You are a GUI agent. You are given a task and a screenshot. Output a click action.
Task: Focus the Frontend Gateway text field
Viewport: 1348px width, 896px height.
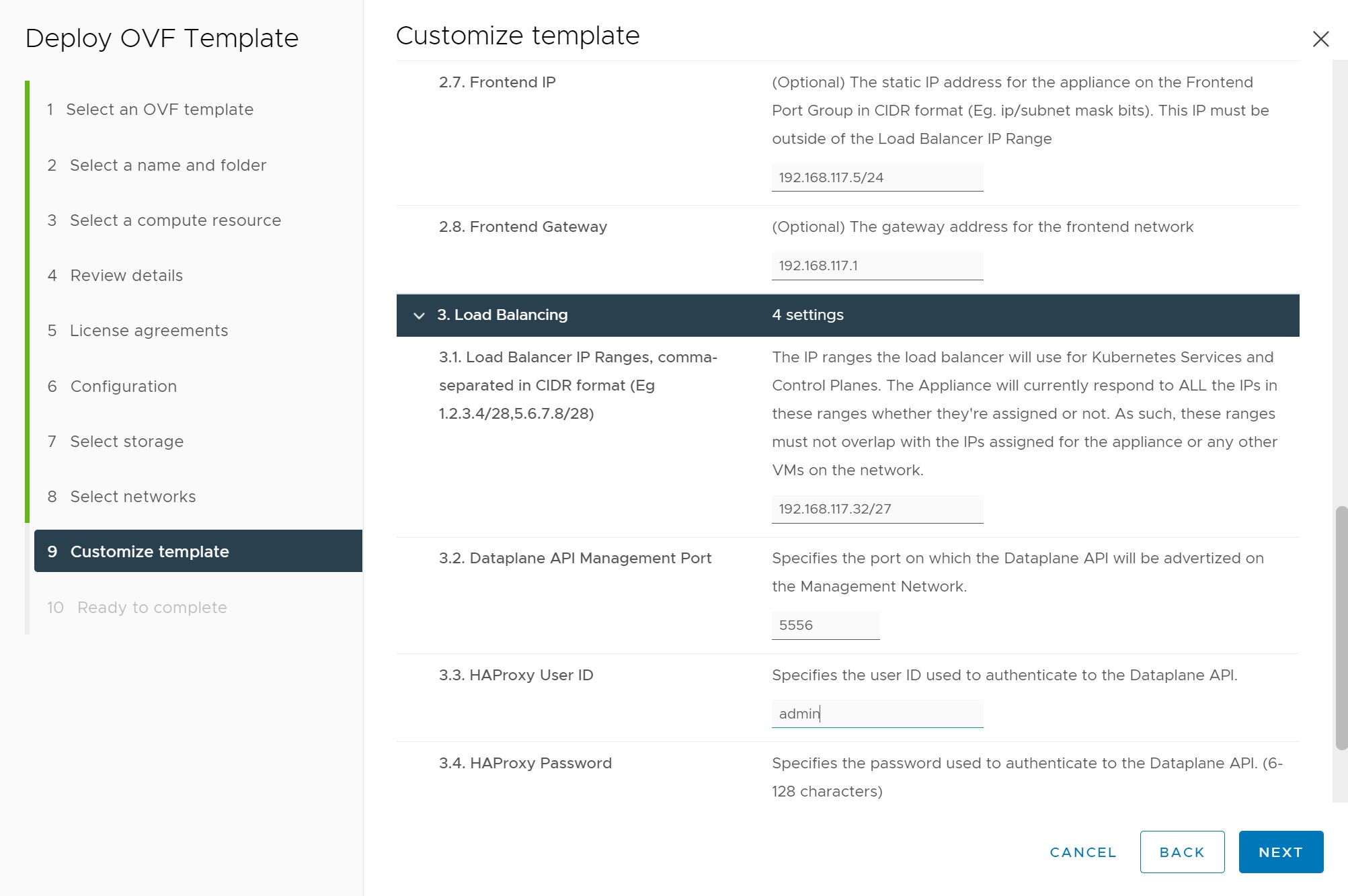coord(877,266)
